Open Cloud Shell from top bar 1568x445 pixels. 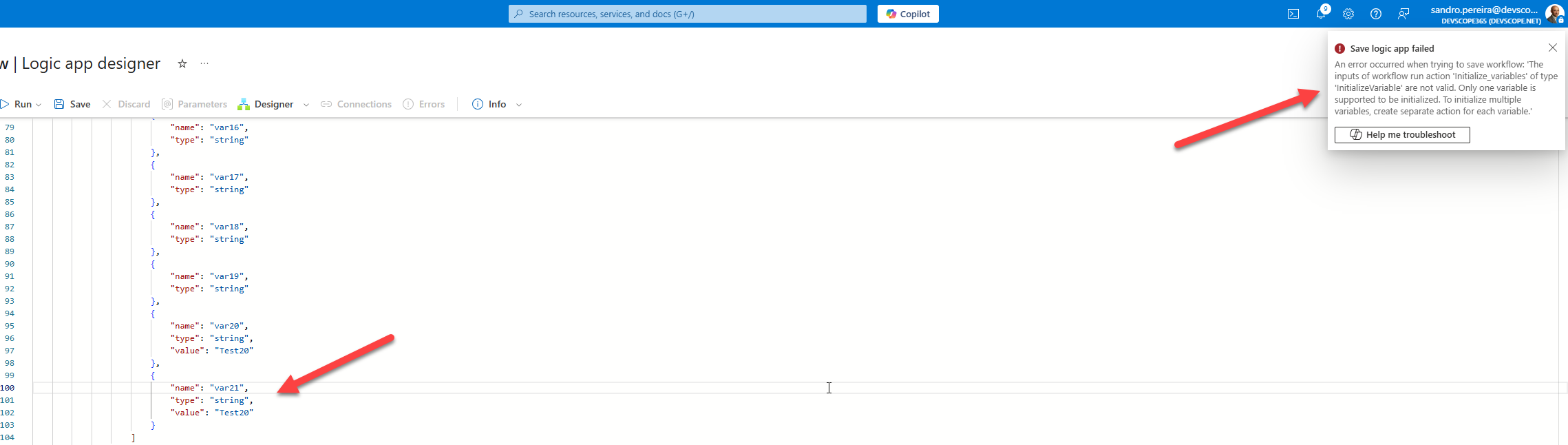coord(1293,14)
